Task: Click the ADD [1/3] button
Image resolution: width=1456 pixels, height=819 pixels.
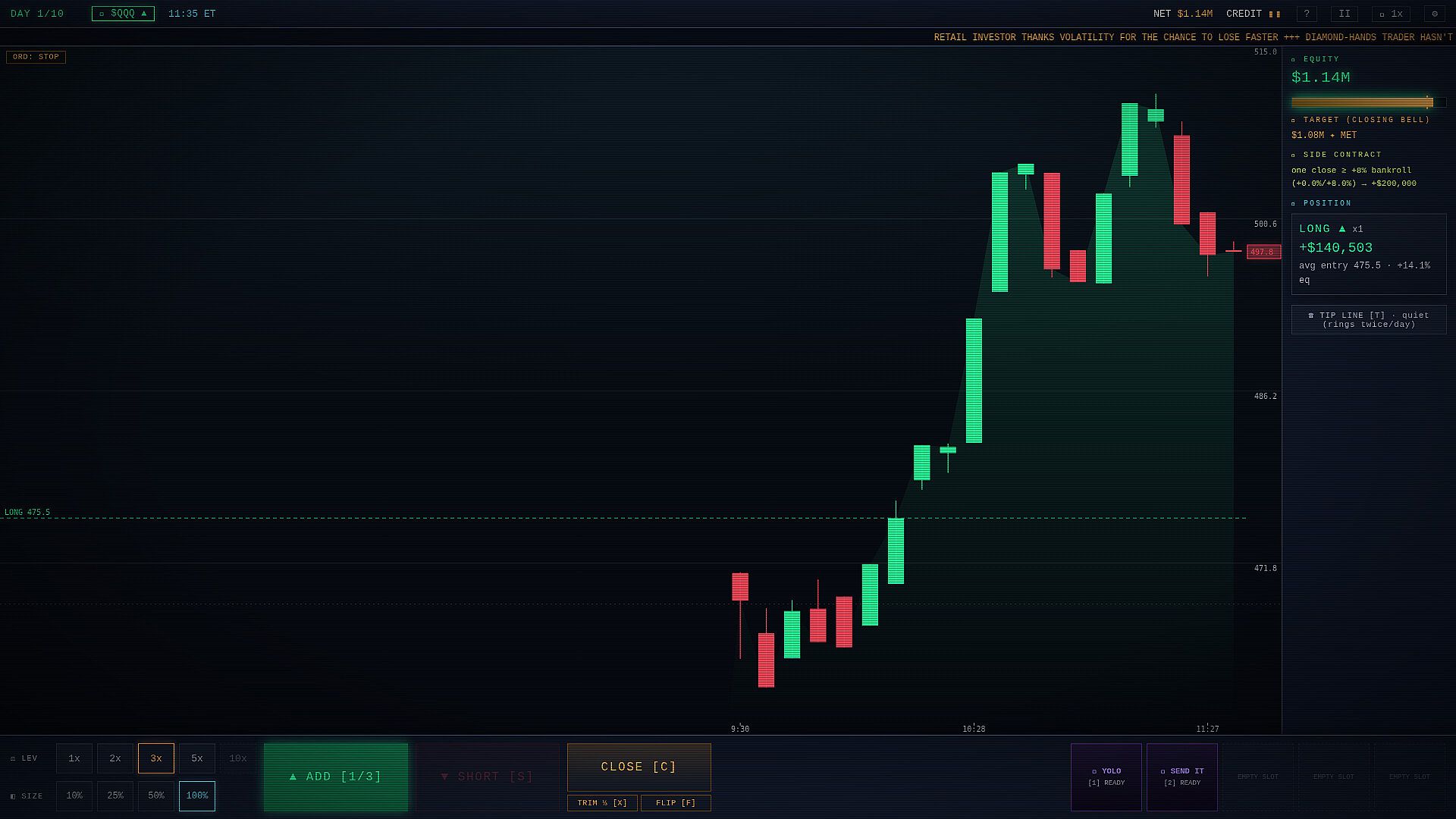Action: (336, 777)
